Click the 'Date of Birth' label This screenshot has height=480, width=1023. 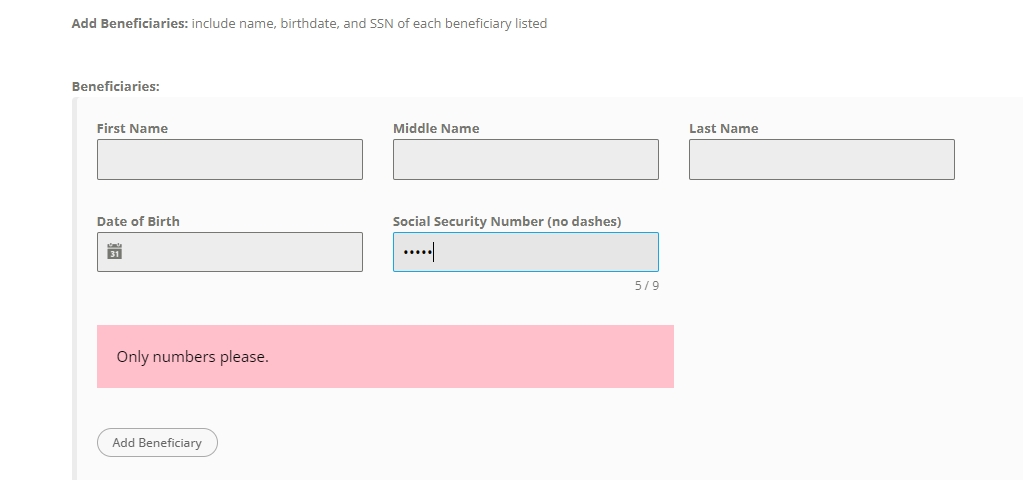138,221
